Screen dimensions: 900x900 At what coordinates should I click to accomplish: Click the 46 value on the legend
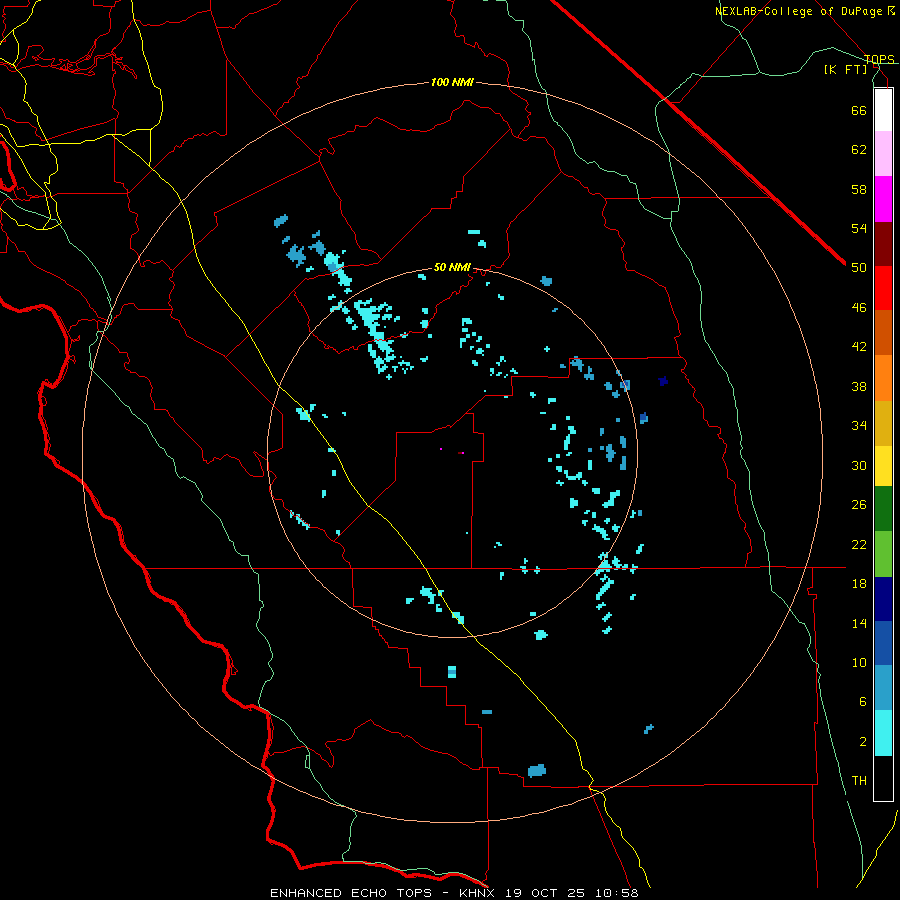[859, 308]
